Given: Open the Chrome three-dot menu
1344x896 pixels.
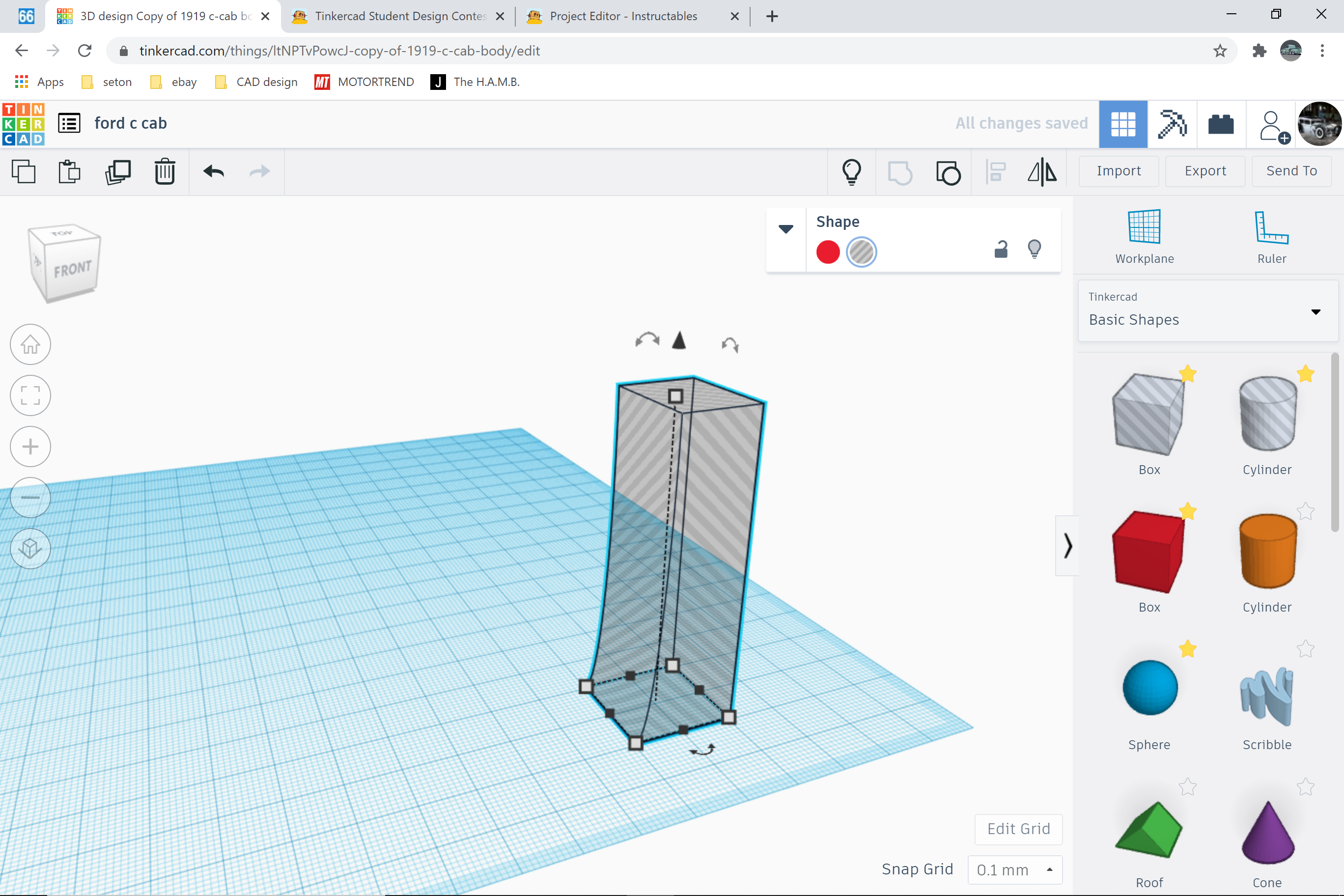Looking at the screenshot, I should [x=1322, y=51].
